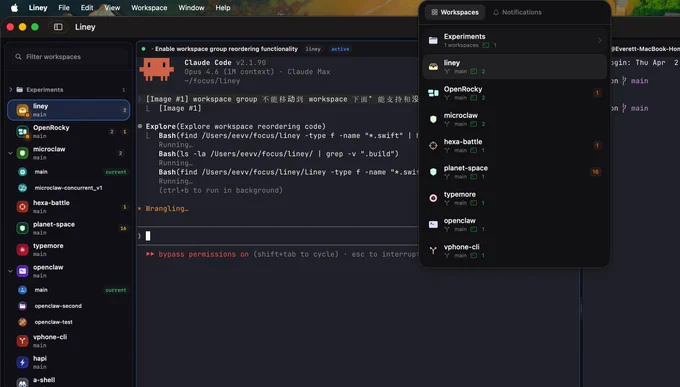The height and width of the screenshot is (387, 680).
Task: Click the Experiments folder icon in sidebar
Action: tap(20, 90)
